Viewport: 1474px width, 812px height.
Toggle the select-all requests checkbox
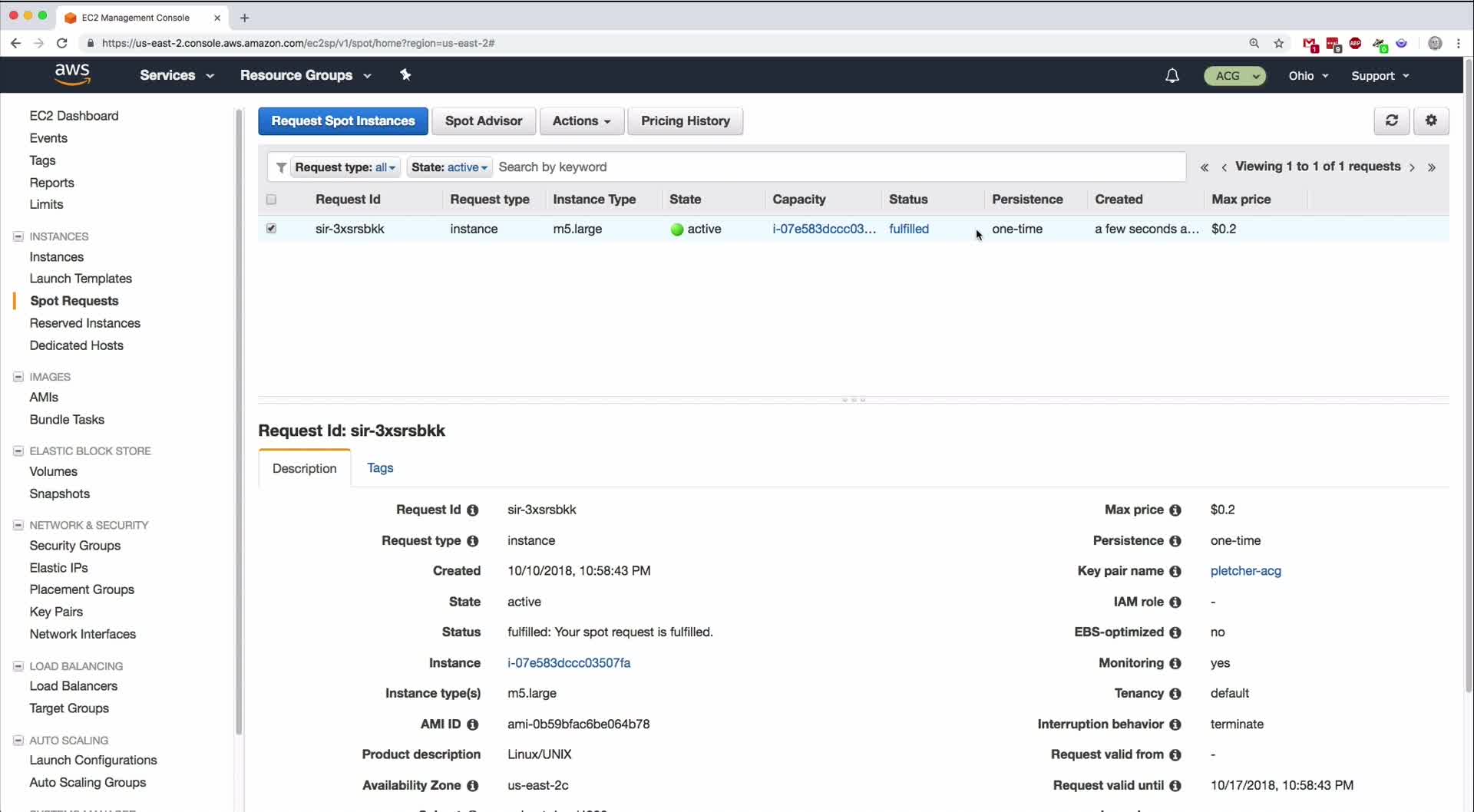271,200
